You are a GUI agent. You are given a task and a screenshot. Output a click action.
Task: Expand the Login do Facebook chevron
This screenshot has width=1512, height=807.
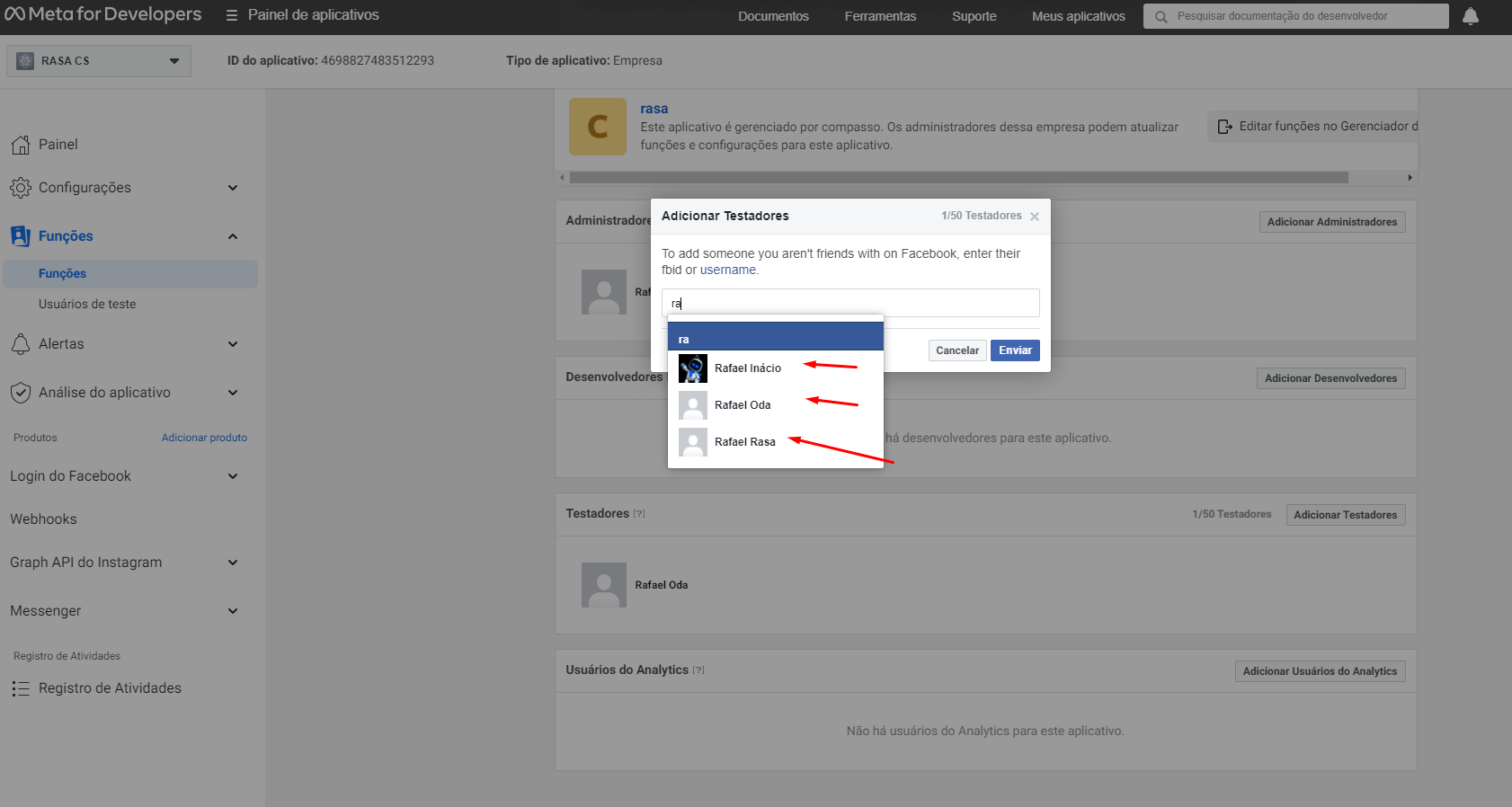(x=233, y=476)
